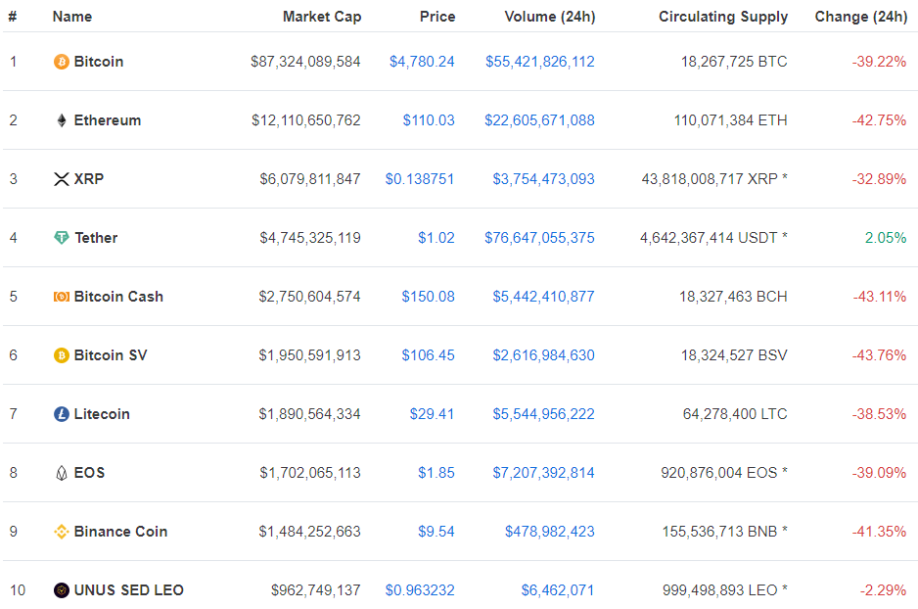This screenshot has height=609, width=918.
Task: Select Bitcoin SV's -43.76% change value
Action: 879,355
